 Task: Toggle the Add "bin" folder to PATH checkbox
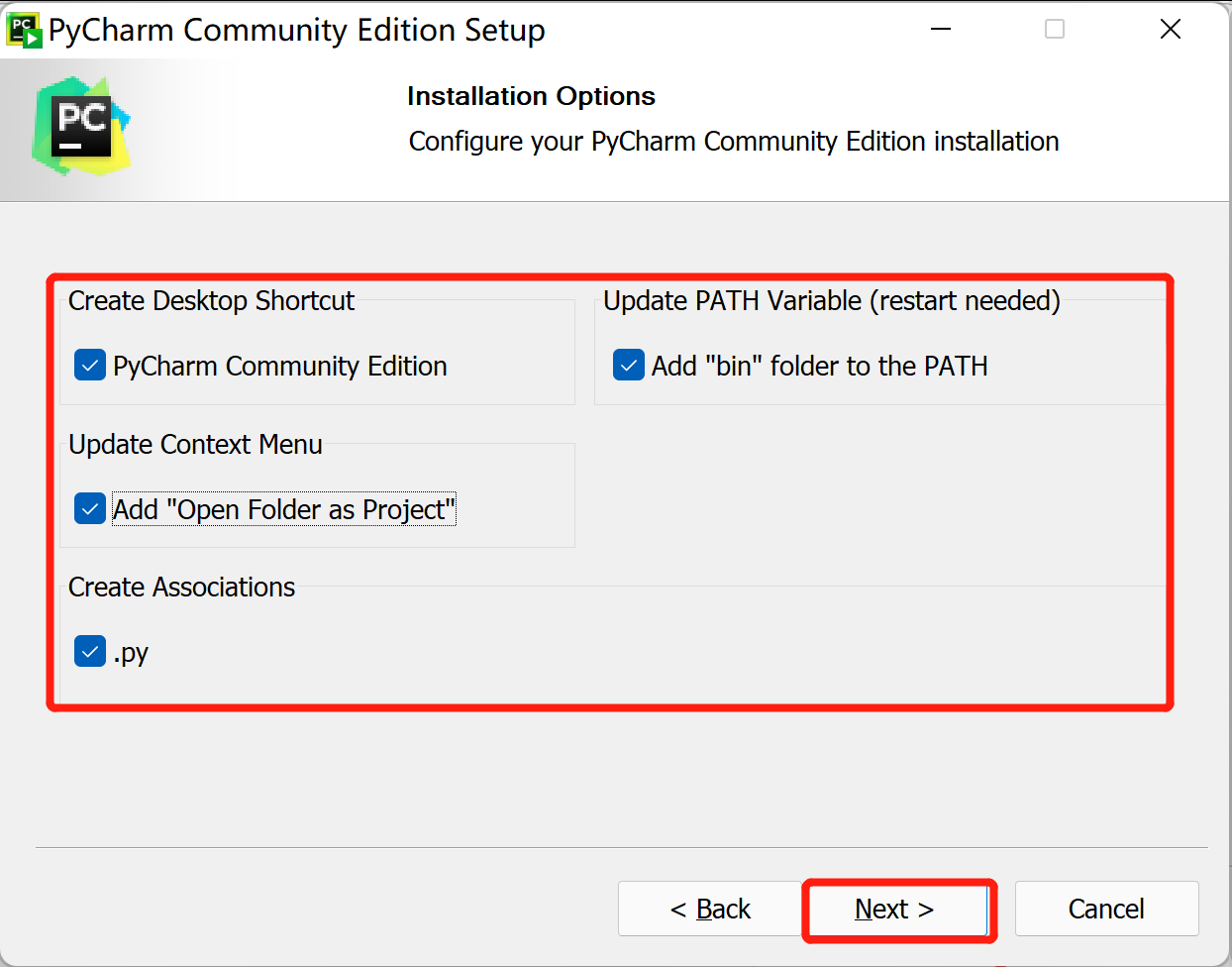pos(629,366)
